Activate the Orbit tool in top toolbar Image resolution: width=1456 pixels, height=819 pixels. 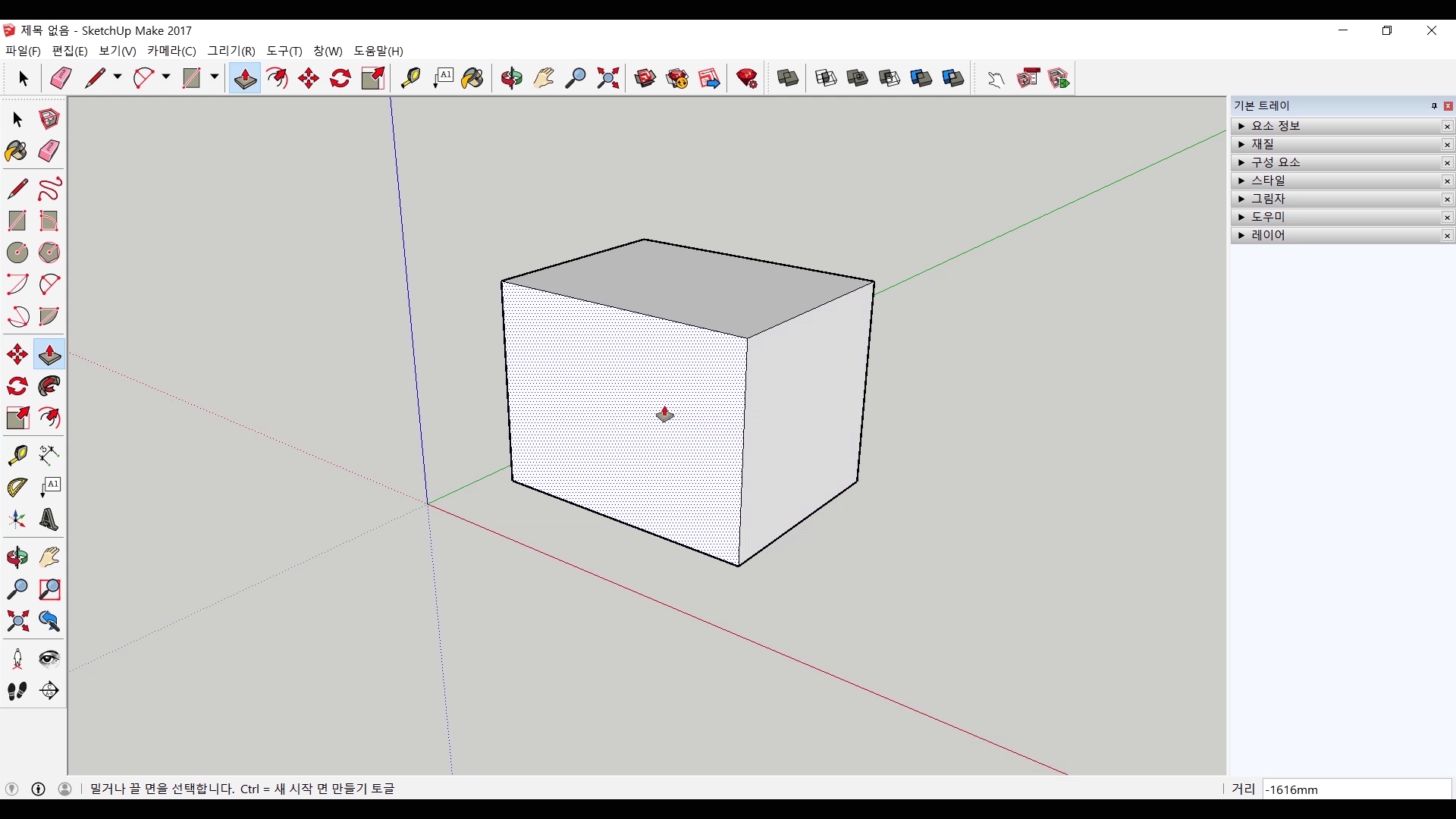(x=512, y=78)
